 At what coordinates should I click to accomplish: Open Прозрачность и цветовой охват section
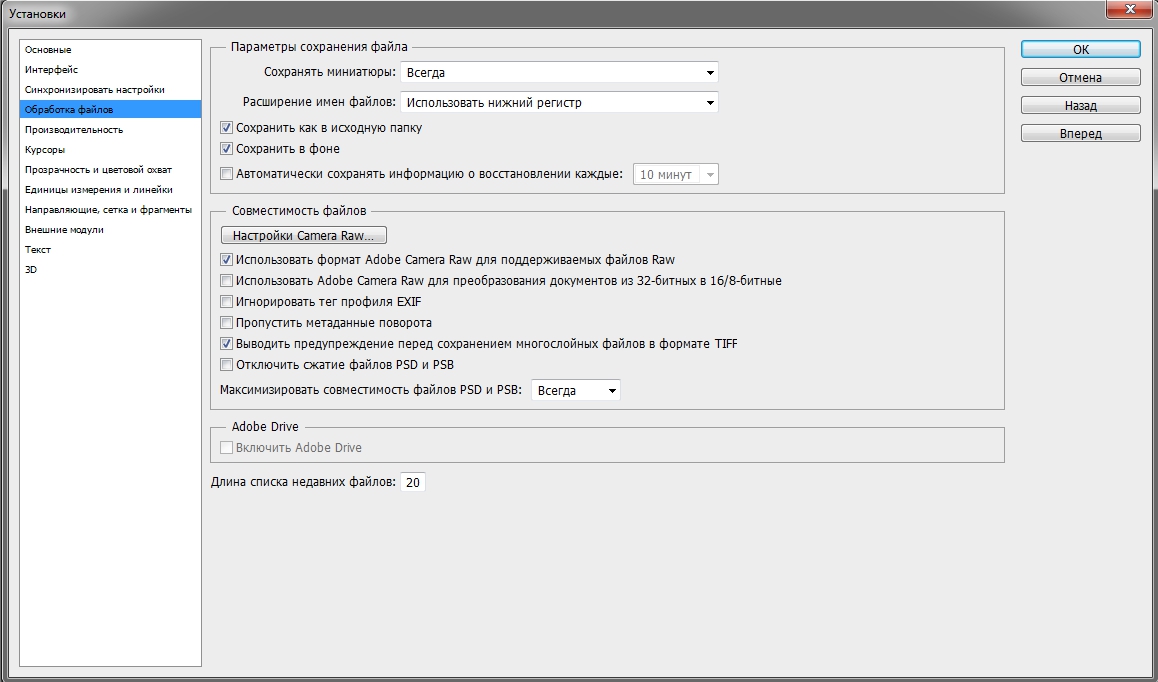pyautogui.click(x=110, y=169)
